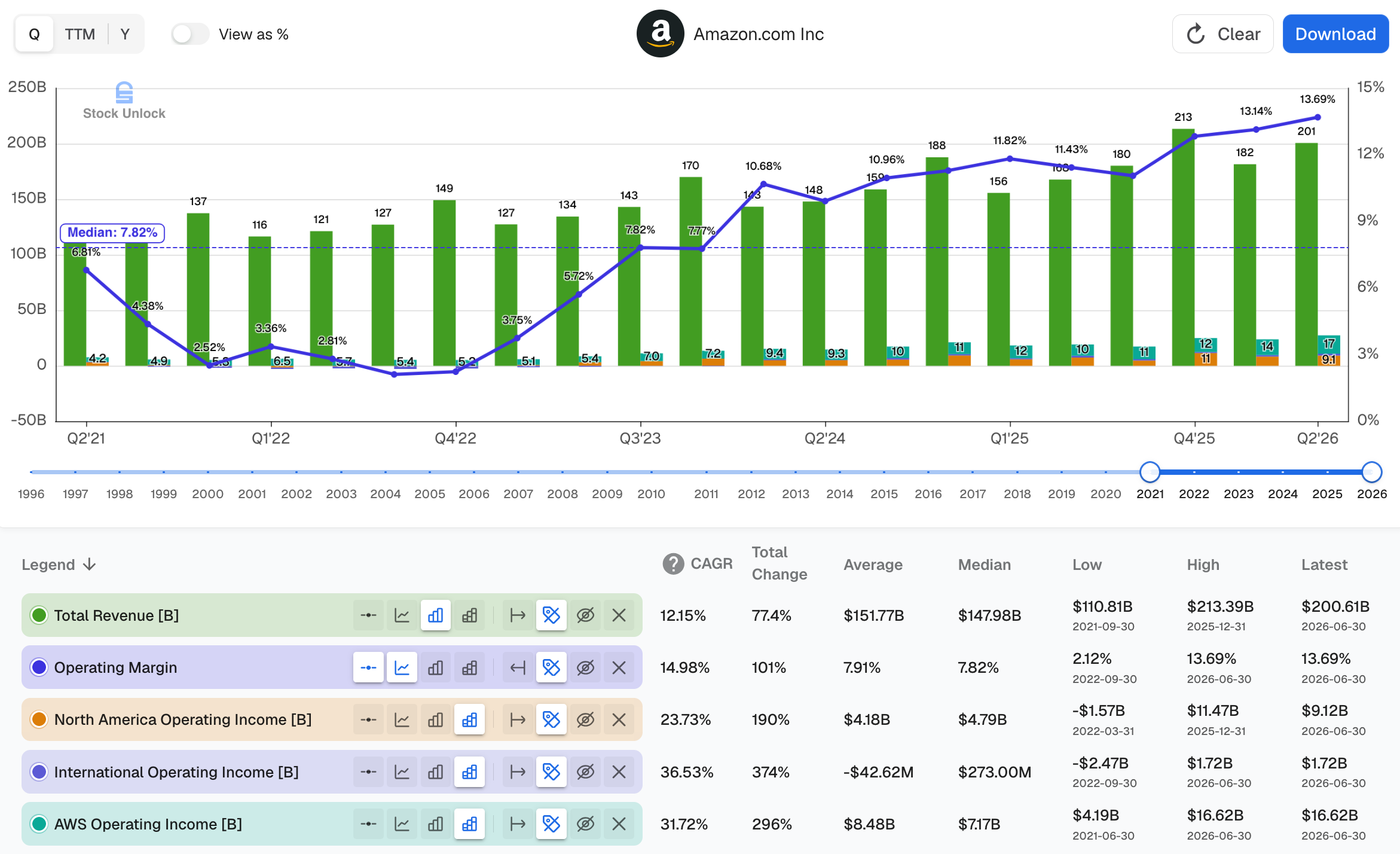Open the CAGR help question mark
This screenshot has height=854, width=1400.
[673, 563]
